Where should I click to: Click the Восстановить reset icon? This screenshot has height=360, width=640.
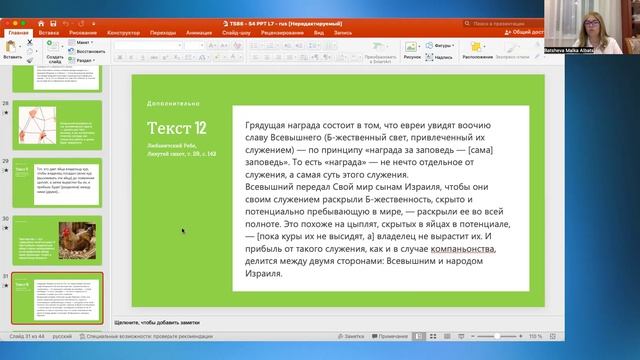[71, 51]
